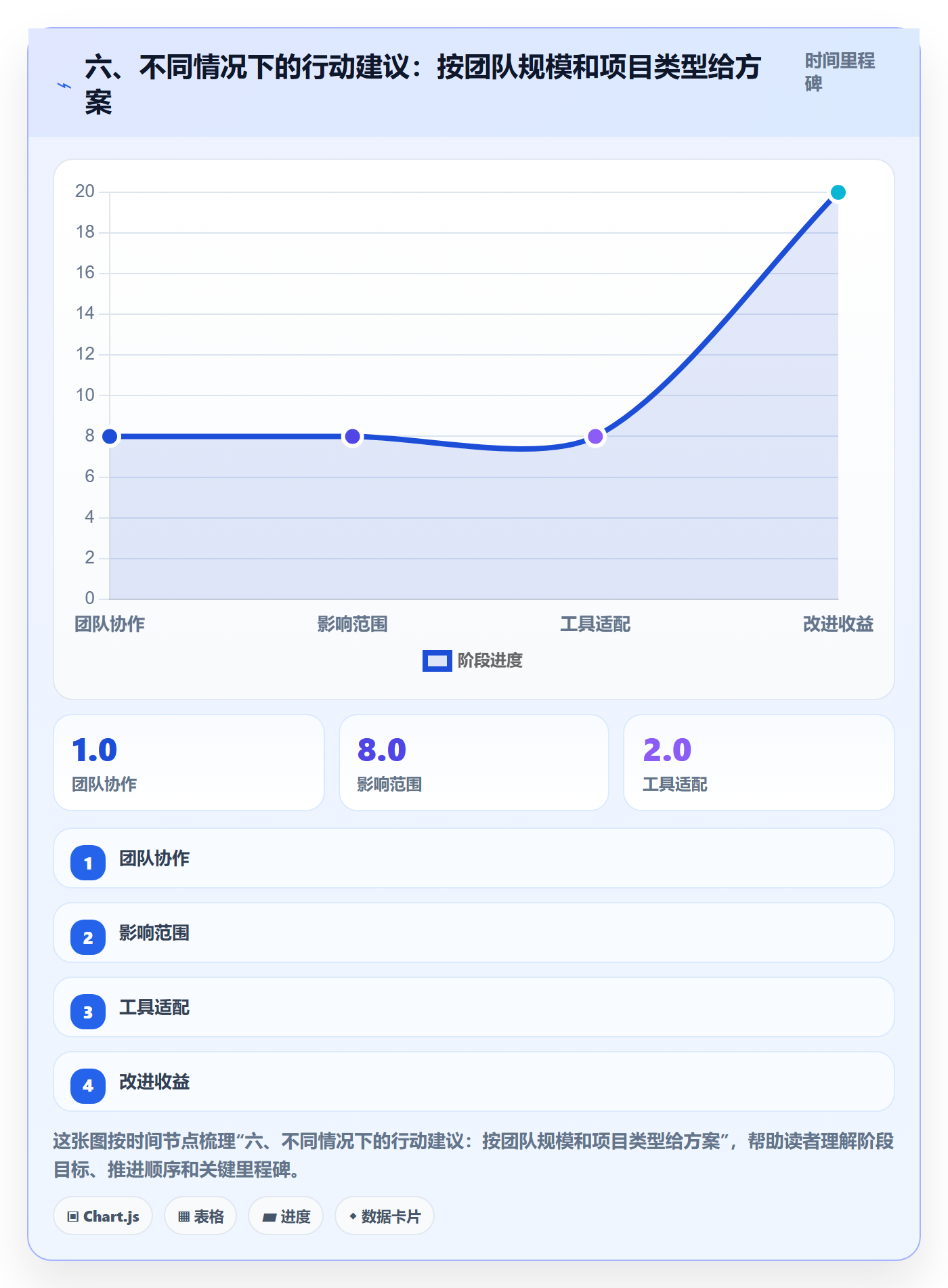Screen dimensions: 948x1288
Task: Click the y-axis value 20
Action: pyautogui.click(x=85, y=192)
